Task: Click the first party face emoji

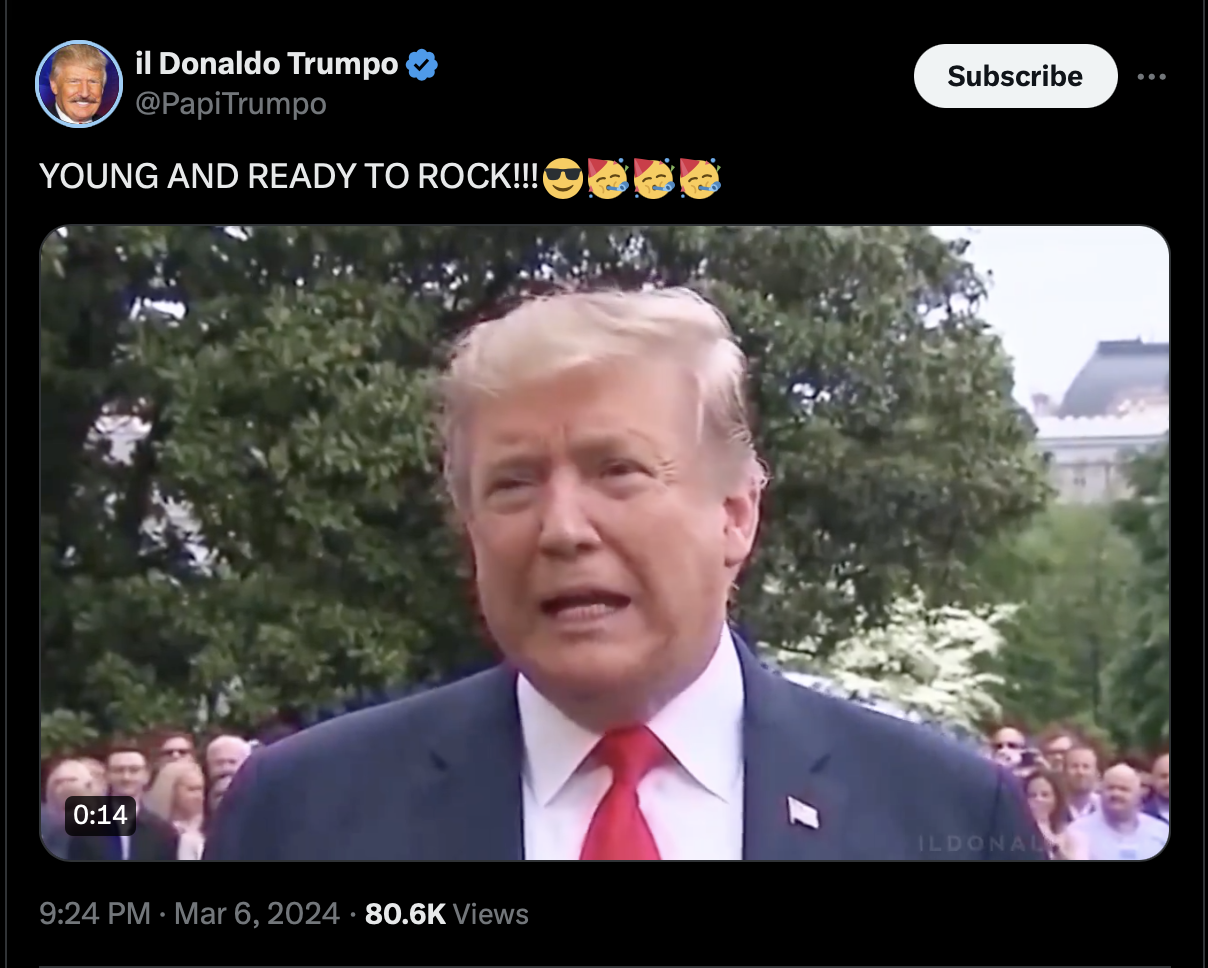Action: point(607,177)
